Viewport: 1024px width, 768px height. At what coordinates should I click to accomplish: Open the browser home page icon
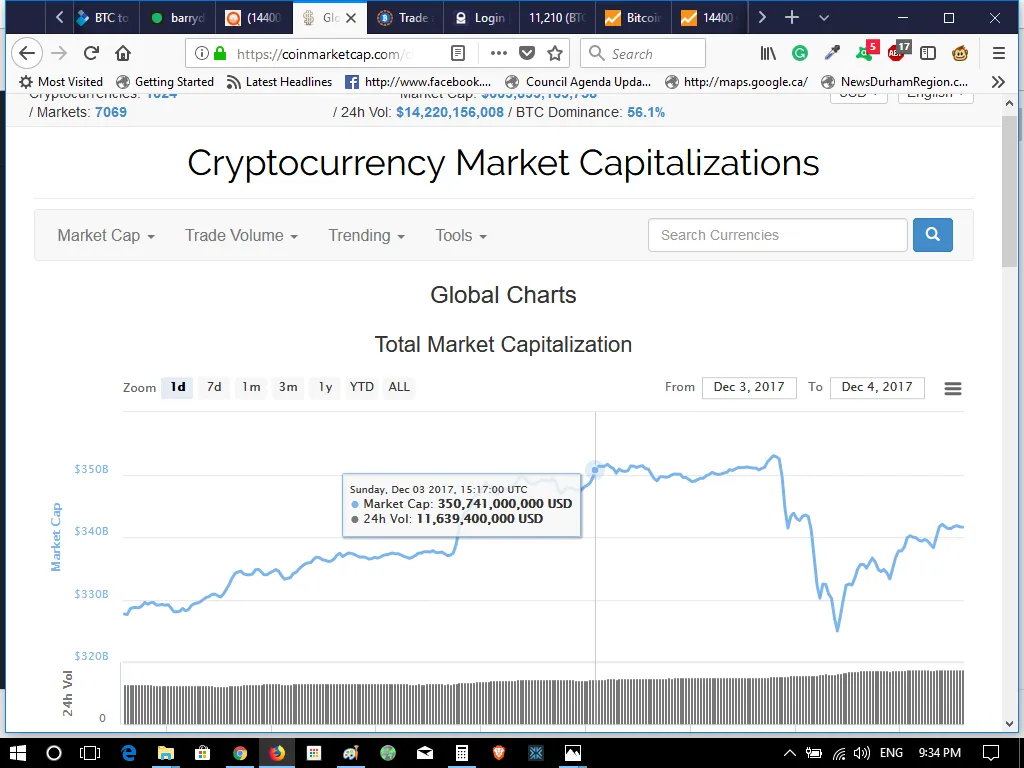click(123, 54)
